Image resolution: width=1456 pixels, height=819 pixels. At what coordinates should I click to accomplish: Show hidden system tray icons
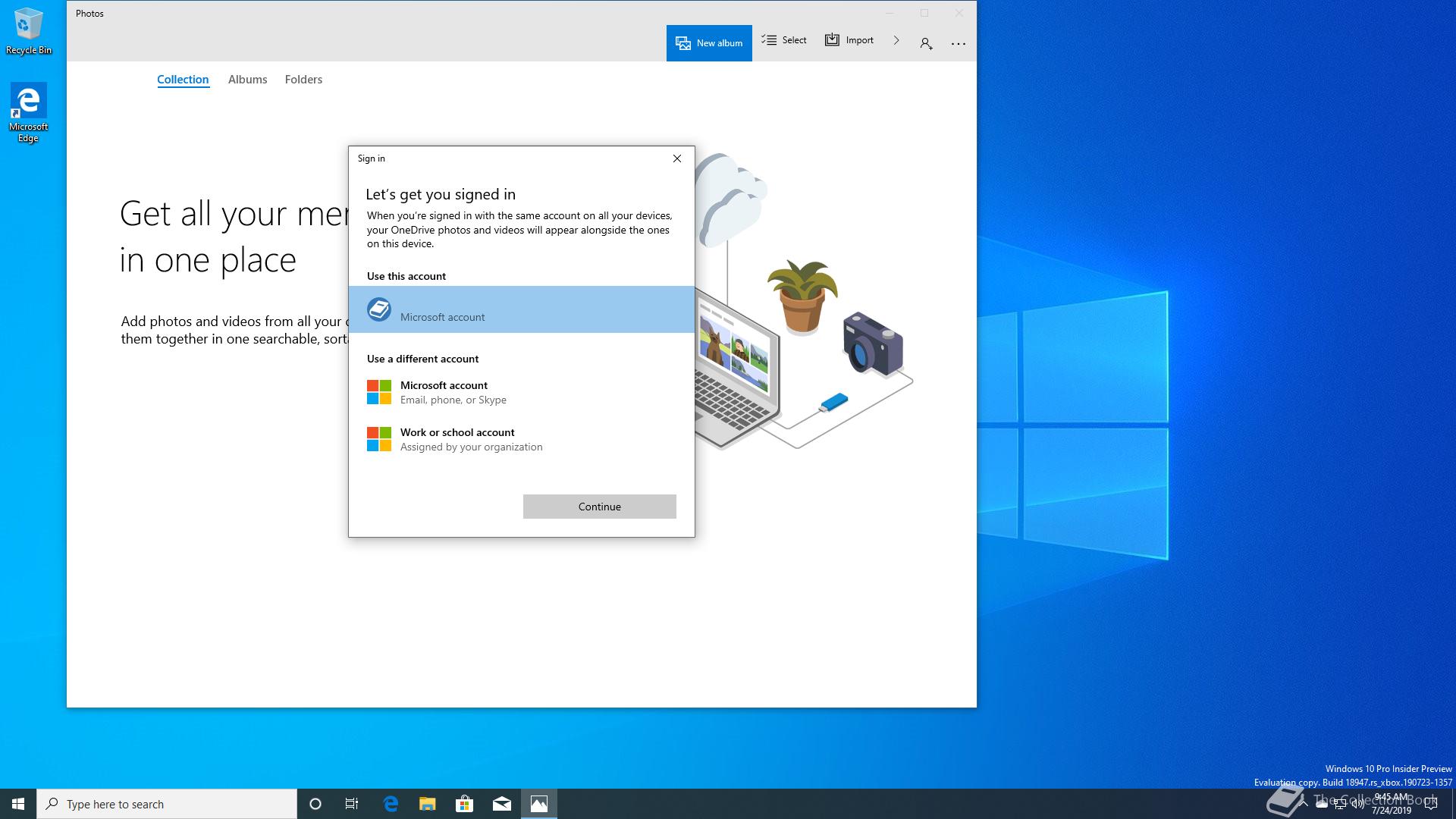click(x=1304, y=804)
